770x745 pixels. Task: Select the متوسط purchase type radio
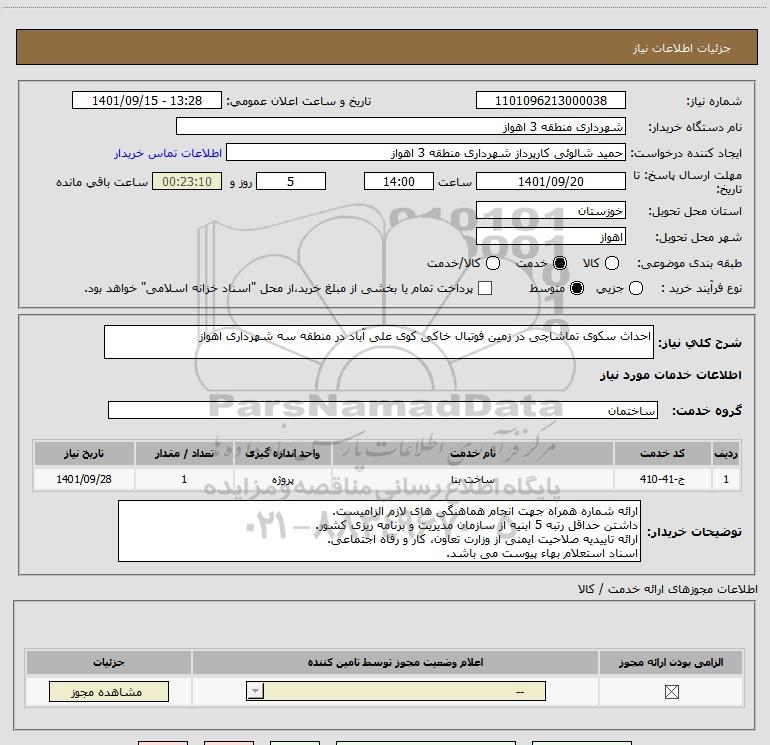(577, 289)
